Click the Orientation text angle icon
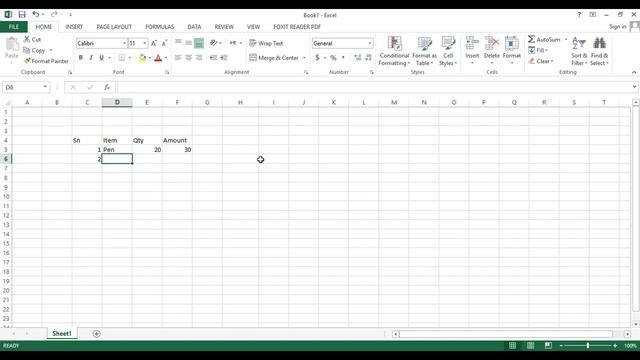This screenshot has width=640, height=360. [213, 43]
